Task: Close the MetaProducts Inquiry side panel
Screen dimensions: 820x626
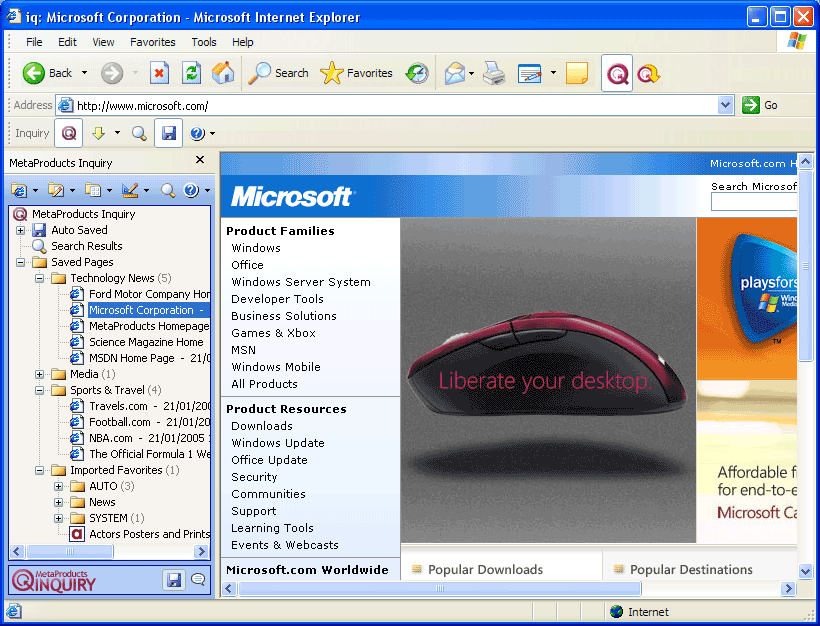Action: [x=200, y=161]
